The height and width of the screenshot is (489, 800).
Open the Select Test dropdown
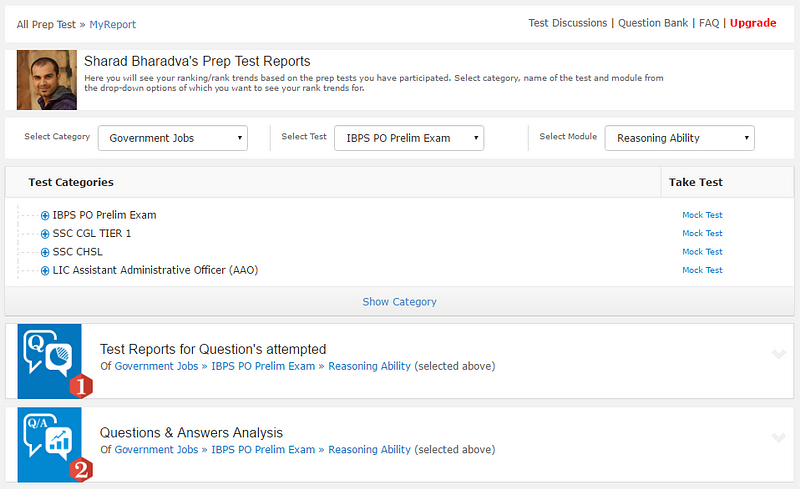tap(409, 138)
